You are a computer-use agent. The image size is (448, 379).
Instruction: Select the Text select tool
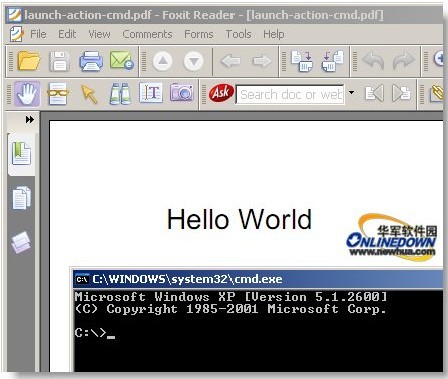click(151, 93)
